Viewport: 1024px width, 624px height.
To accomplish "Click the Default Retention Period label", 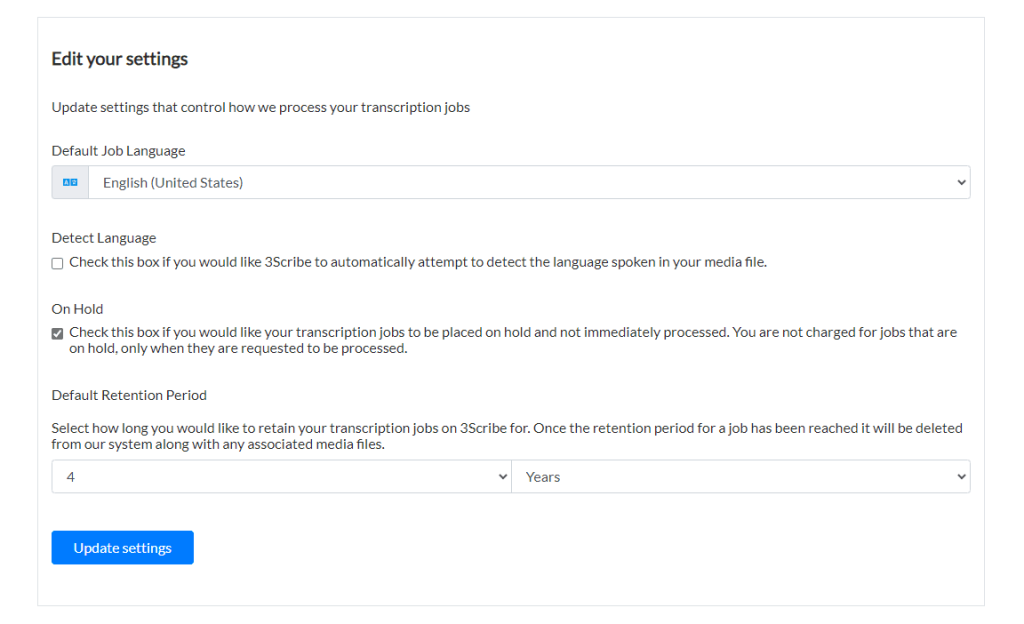I will [129, 395].
